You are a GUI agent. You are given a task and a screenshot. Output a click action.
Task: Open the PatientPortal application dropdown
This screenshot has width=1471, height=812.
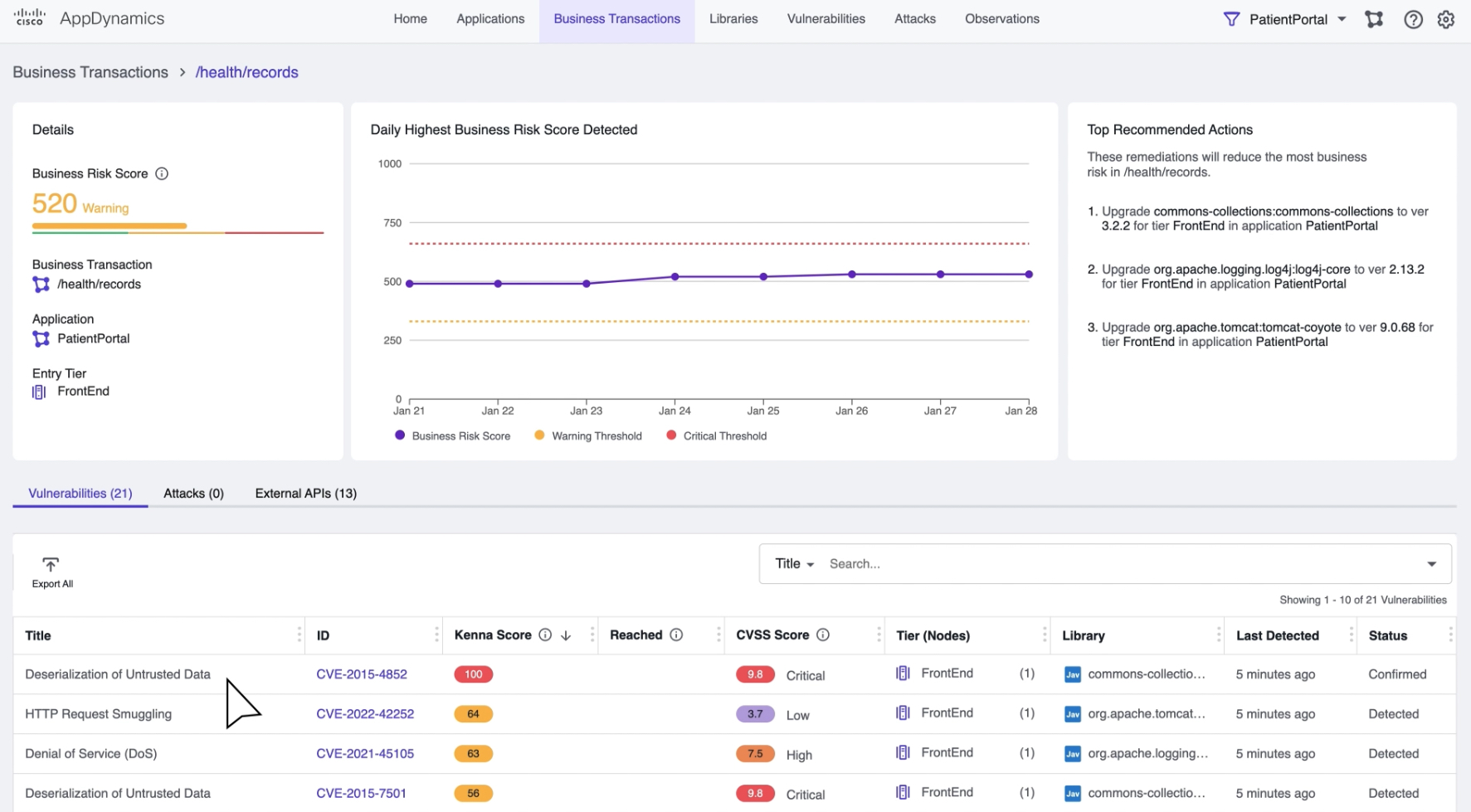click(1297, 19)
